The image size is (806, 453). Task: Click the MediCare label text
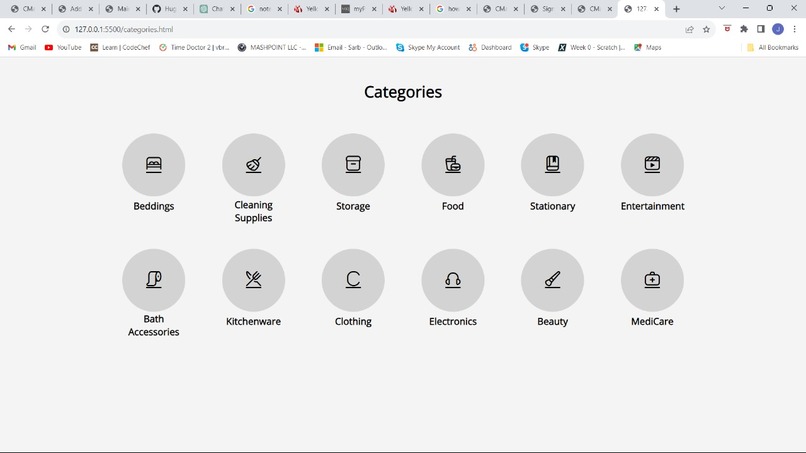point(652,321)
